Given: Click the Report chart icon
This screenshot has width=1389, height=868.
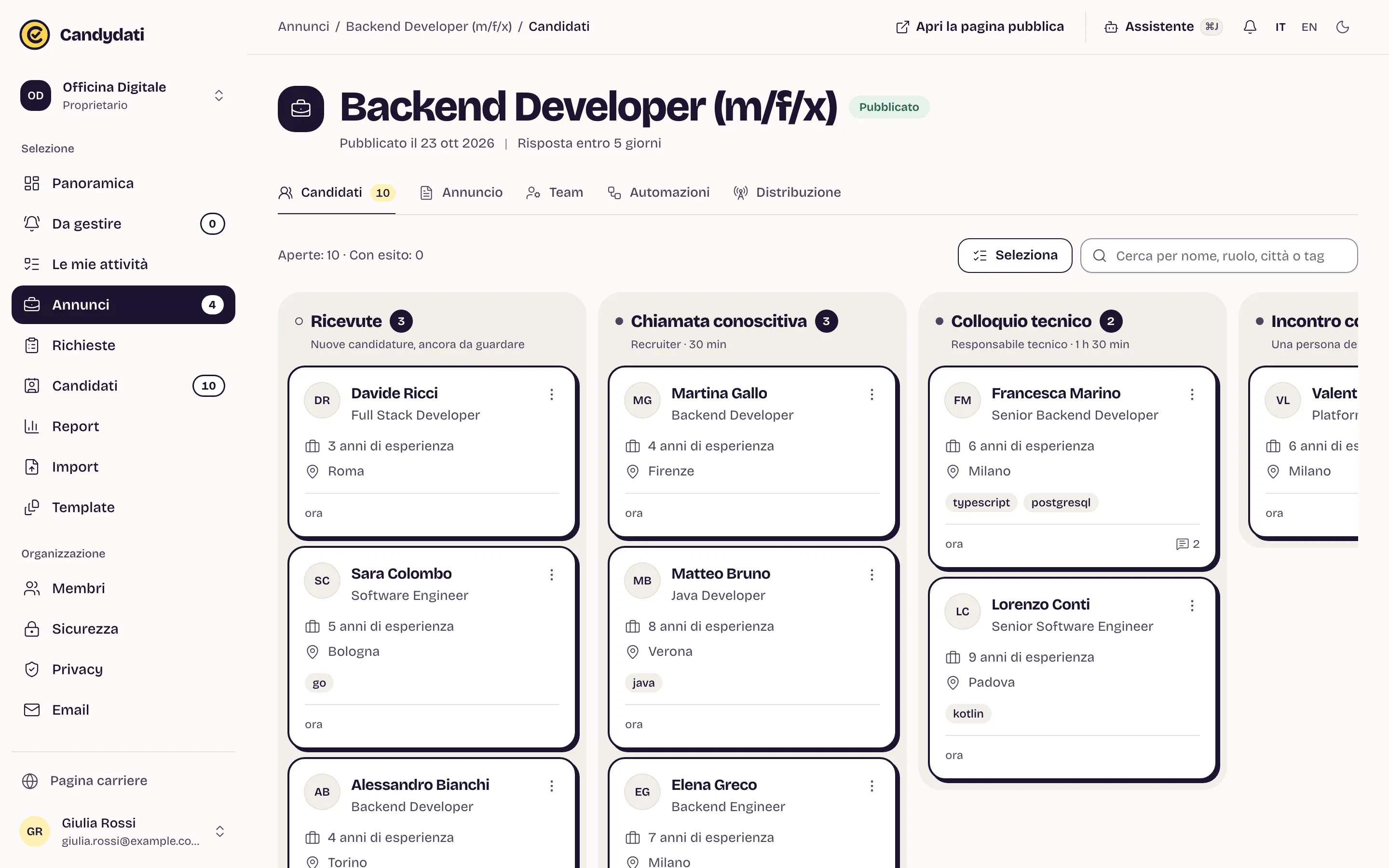Looking at the screenshot, I should point(31,426).
